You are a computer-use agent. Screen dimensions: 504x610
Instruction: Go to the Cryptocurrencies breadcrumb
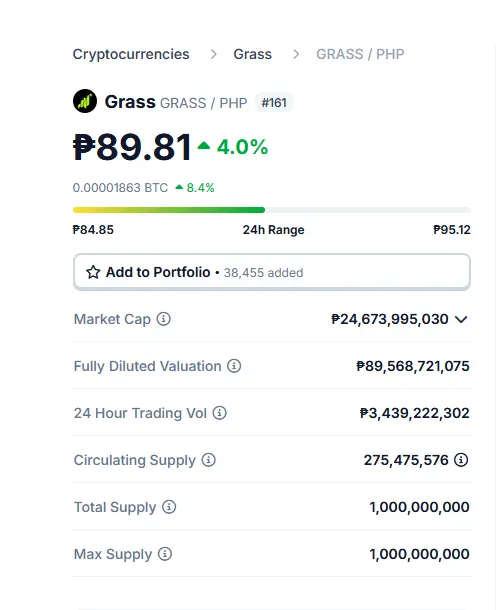tap(131, 54)
